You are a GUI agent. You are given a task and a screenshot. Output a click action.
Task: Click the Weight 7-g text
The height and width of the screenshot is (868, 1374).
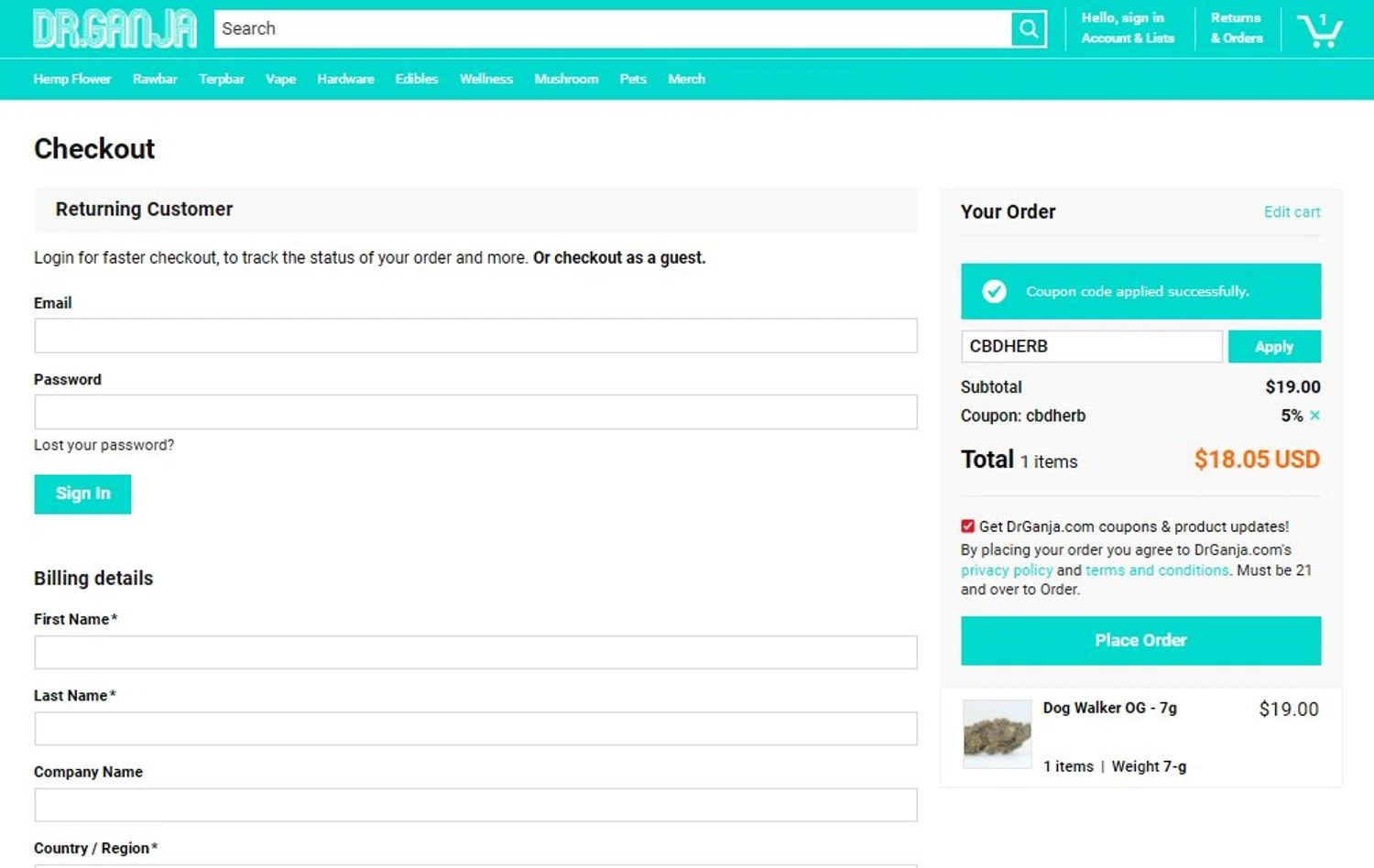tap(1149, 766)
